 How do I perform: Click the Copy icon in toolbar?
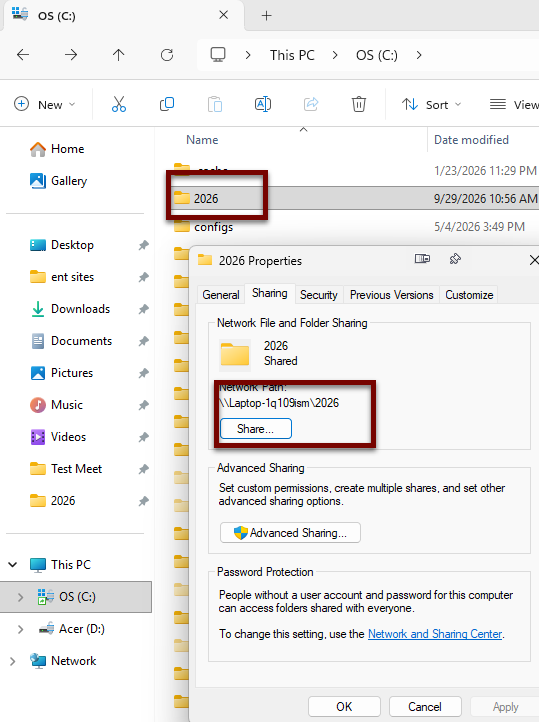click(167, 105)
